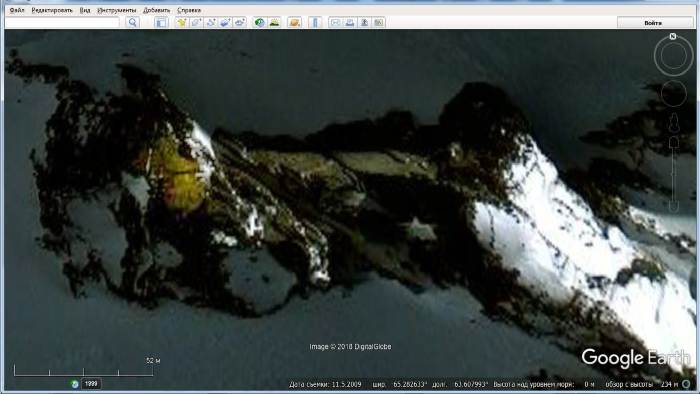
Task: Click the Войти sign-in button
Action: 653,22
